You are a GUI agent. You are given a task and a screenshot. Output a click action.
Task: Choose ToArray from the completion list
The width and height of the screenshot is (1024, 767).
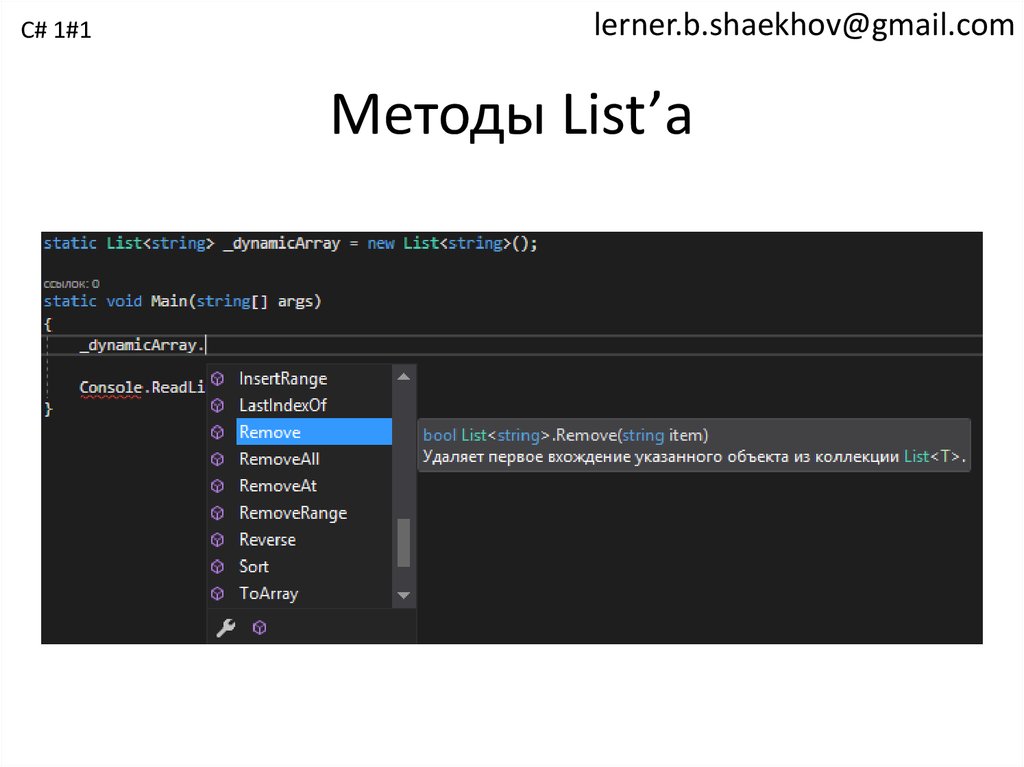point(268,593)
